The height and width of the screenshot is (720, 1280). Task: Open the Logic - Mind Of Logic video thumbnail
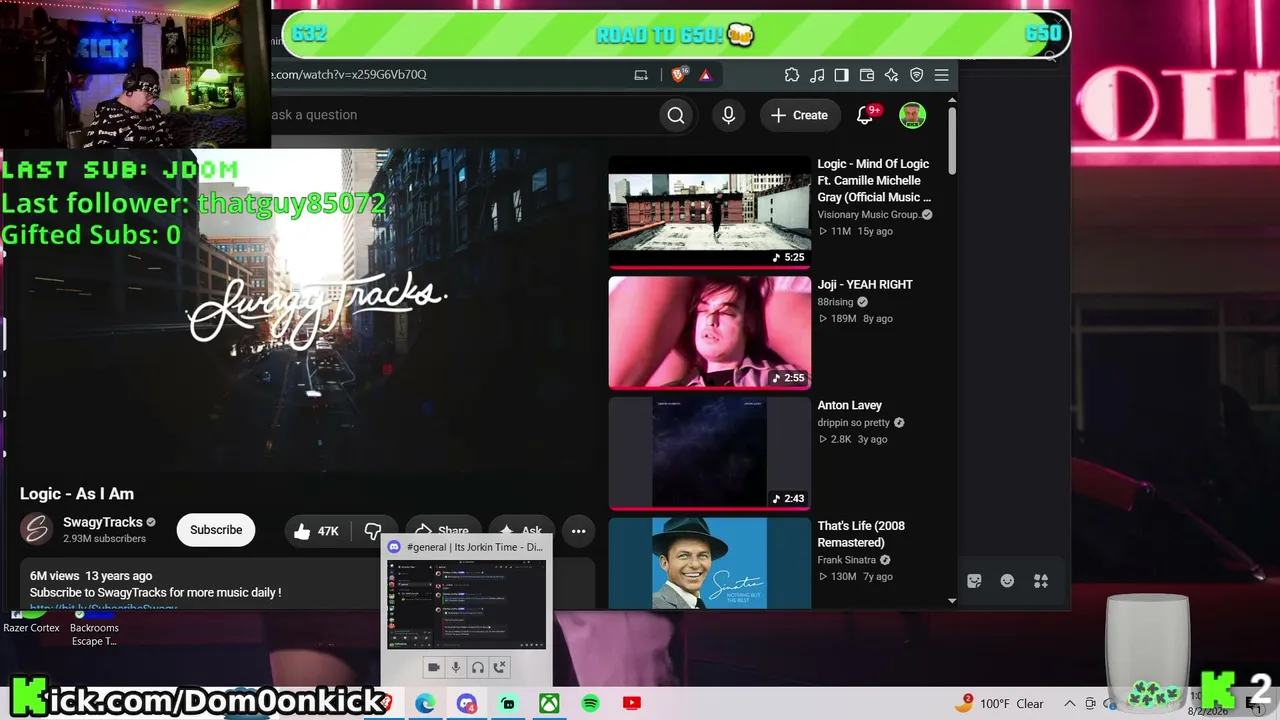pos(710,211)
